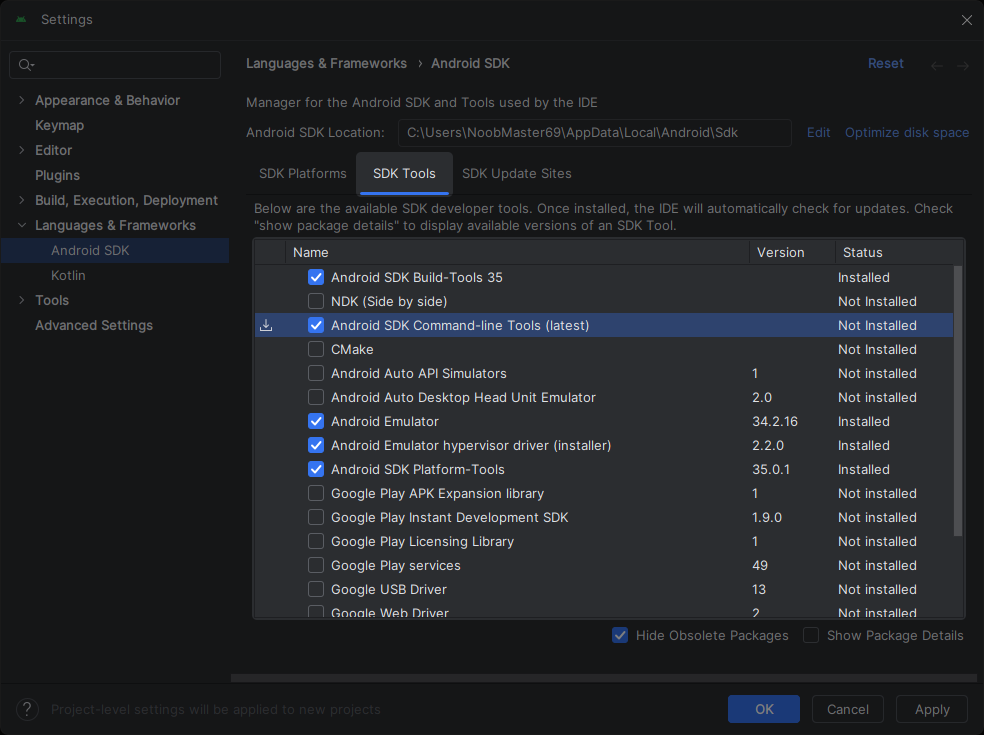
Task: Click Edit SDK location link
Action: tap(818, 132)
